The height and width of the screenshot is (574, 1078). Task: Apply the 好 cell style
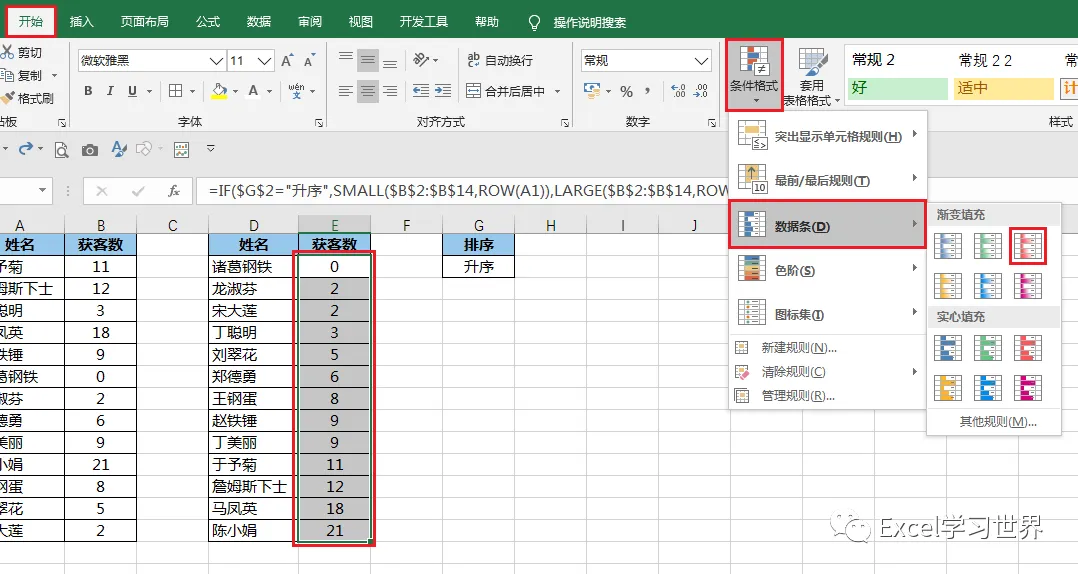point(897,88)
